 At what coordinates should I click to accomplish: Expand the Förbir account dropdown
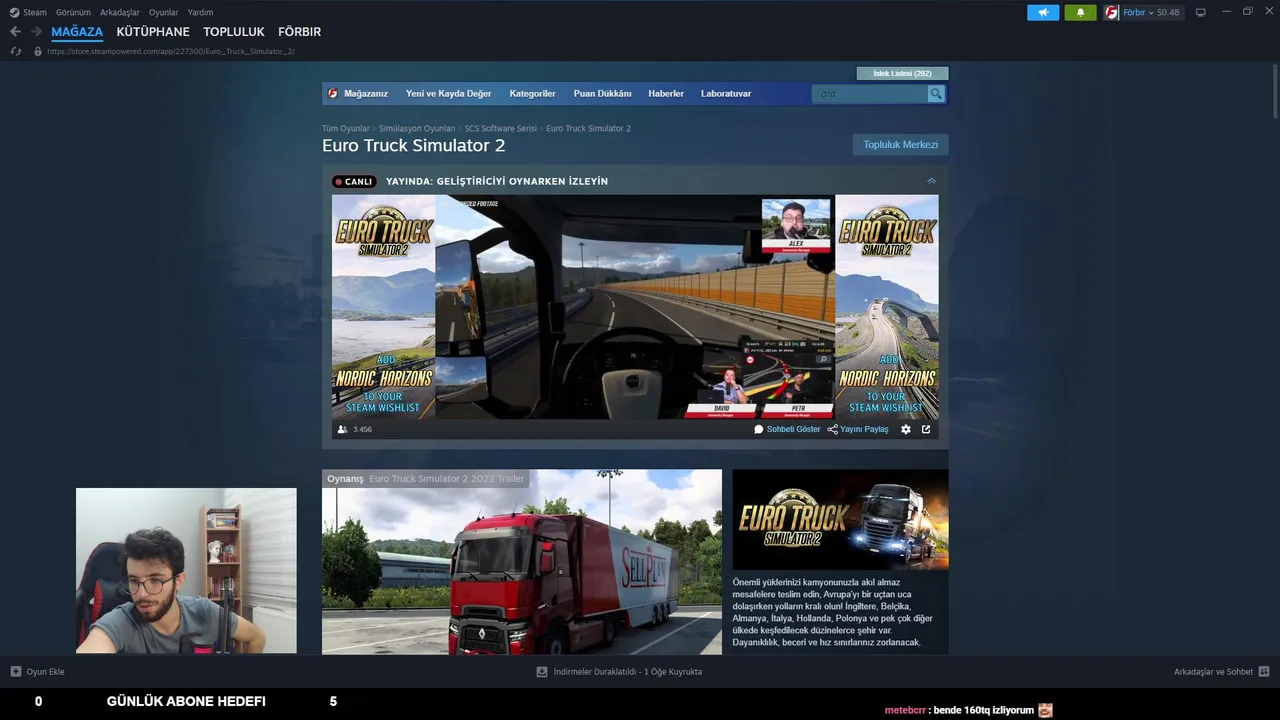pyautogui.click(x=1150, y=12)
